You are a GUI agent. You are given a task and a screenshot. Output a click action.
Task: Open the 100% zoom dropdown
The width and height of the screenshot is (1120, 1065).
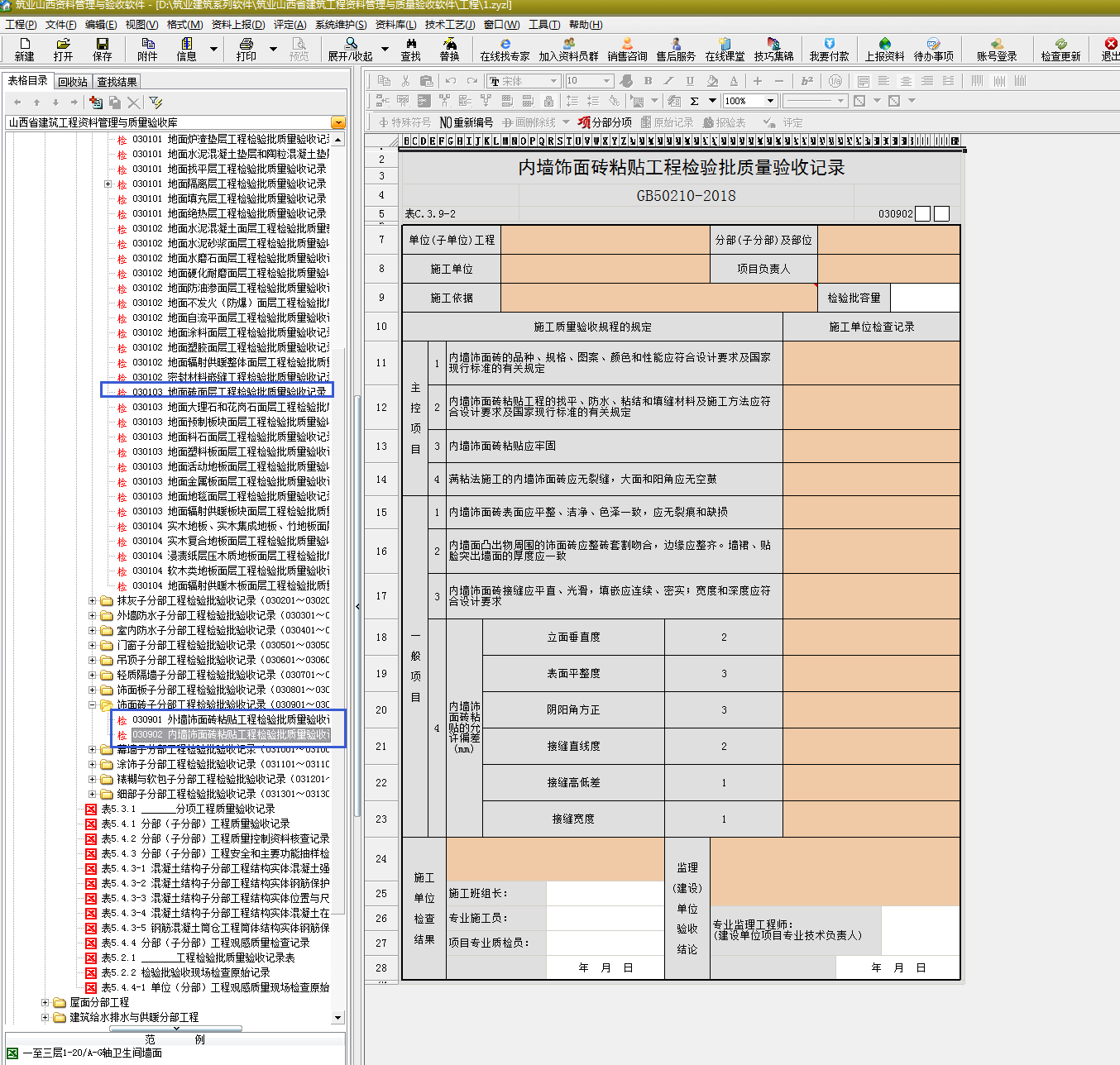click(x=770, y=101)
